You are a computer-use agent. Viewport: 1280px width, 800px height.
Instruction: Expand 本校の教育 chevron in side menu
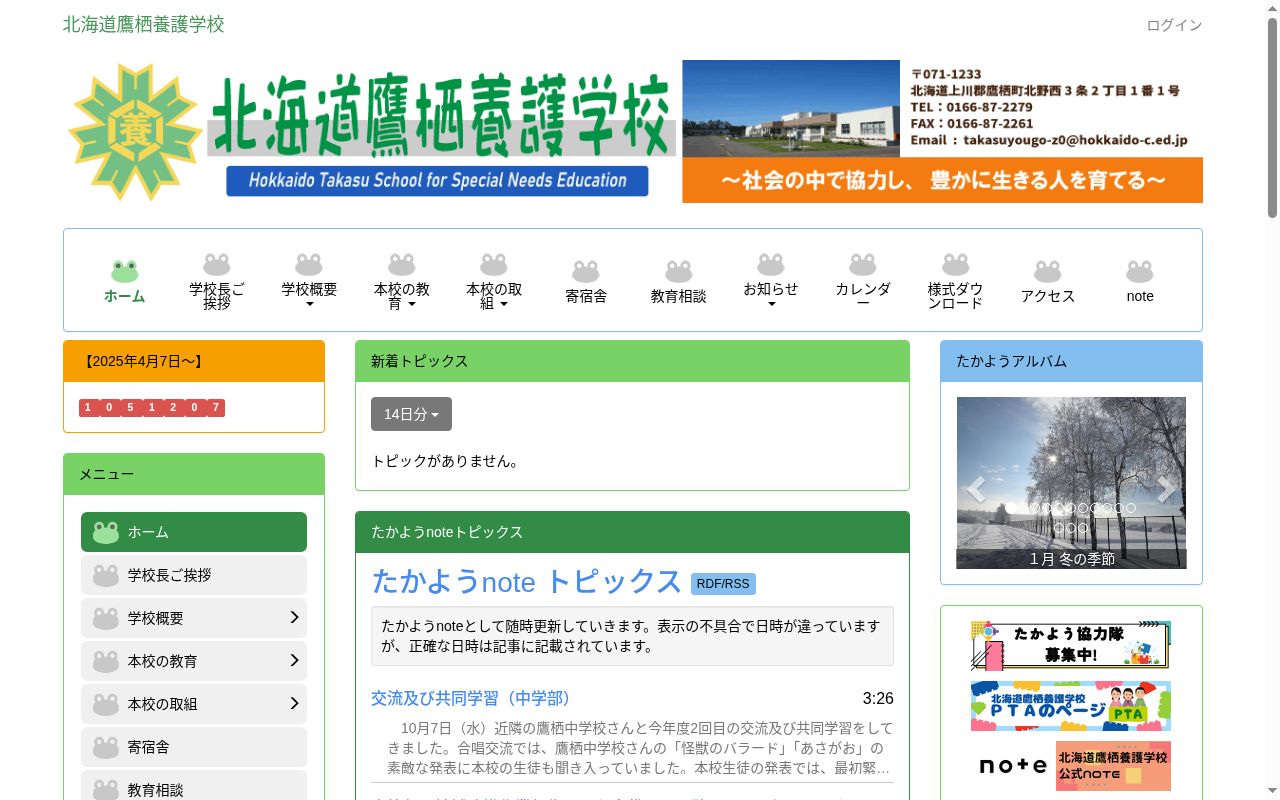click(x=294, y=660)
